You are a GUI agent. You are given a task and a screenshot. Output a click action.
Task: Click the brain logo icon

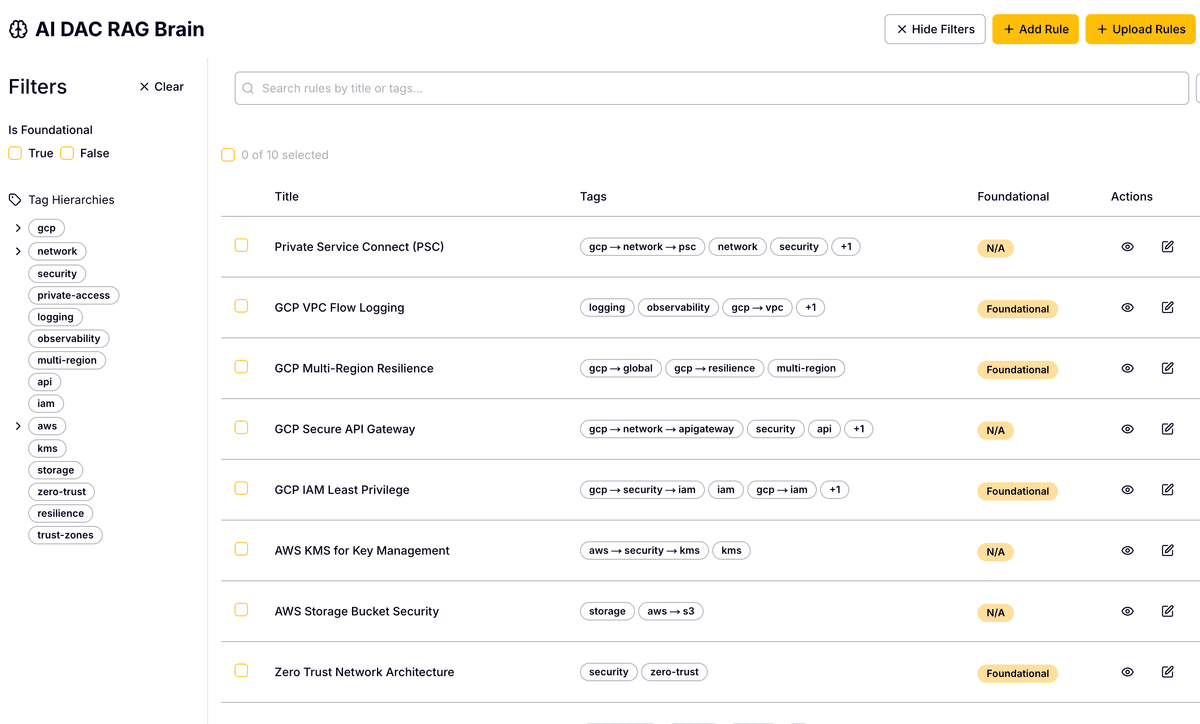tap(17, 29)
